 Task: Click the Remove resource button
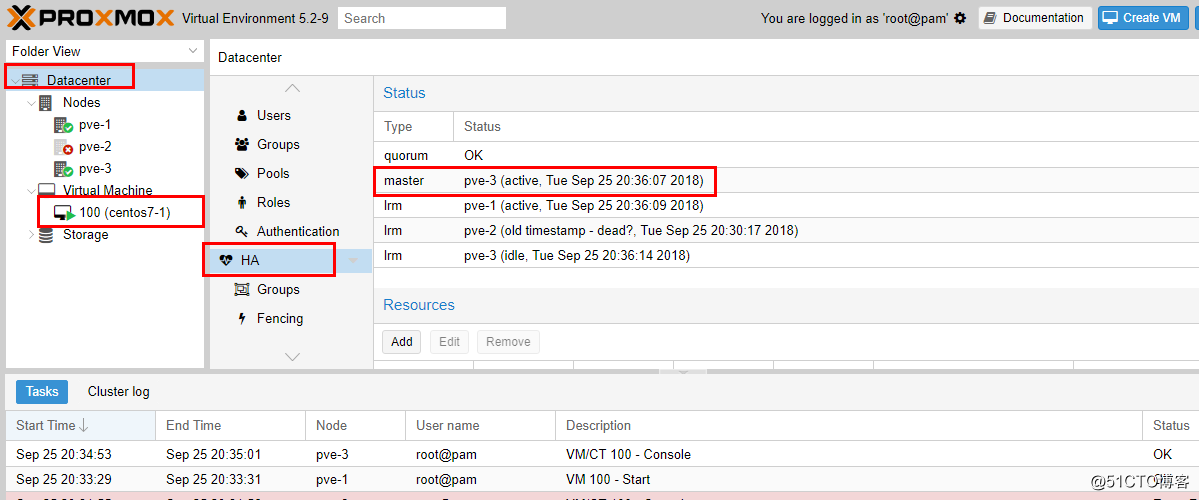(x=509, y=342)
